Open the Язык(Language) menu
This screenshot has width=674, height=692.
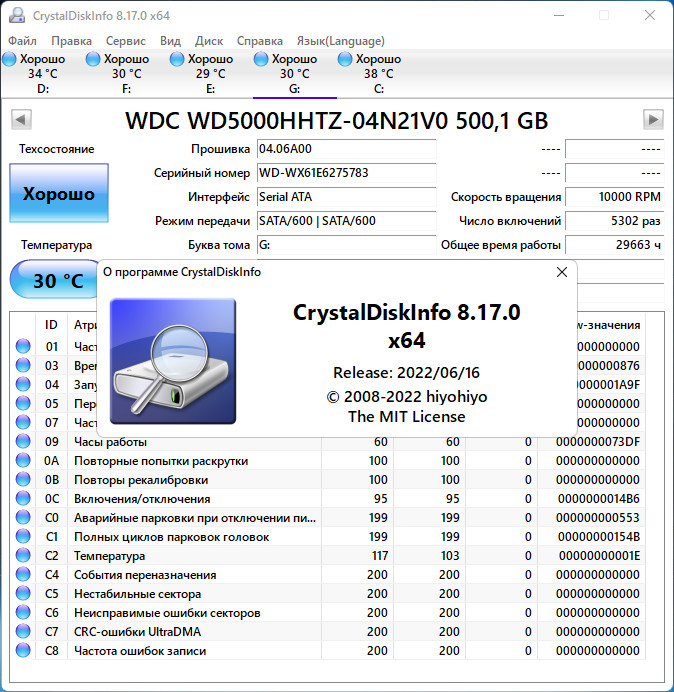(x=339, y=41)
